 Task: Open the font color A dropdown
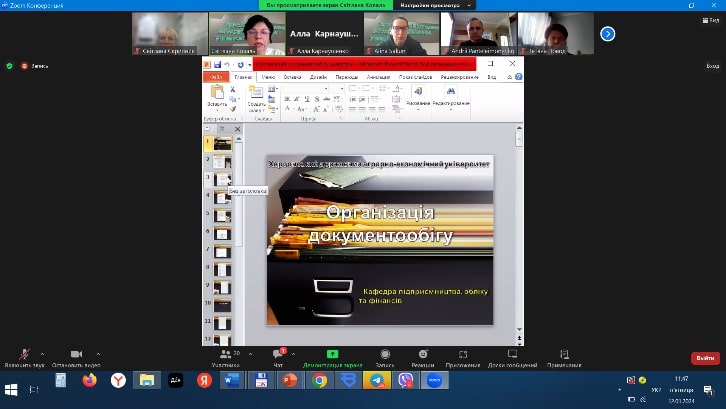pos(288,109)
